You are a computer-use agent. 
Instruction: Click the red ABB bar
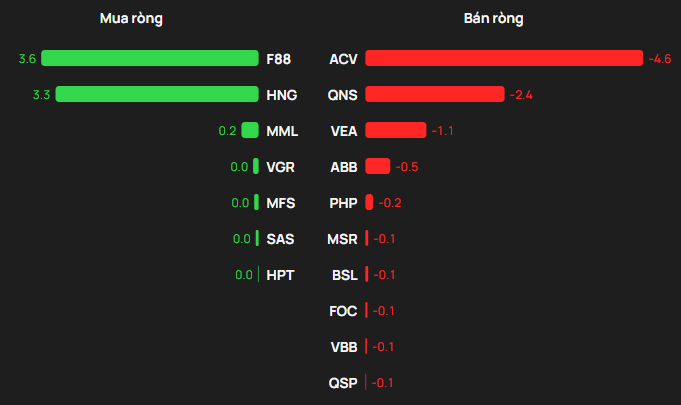(378, 166)
